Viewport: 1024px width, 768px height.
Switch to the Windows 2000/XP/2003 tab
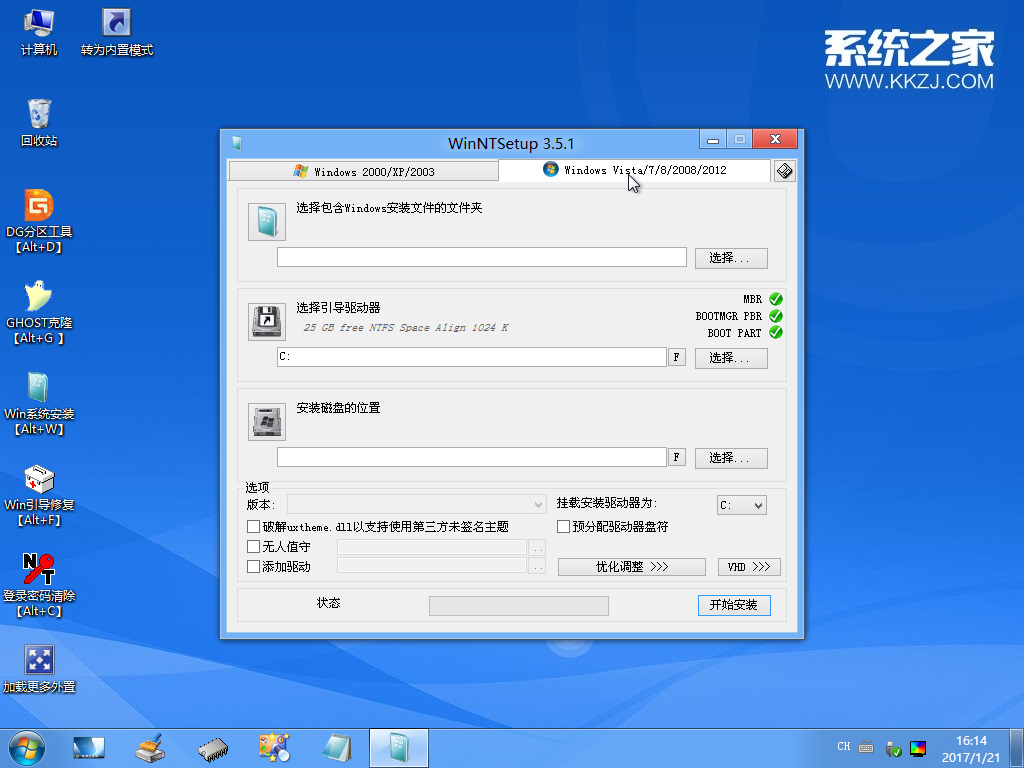[363, 170]
